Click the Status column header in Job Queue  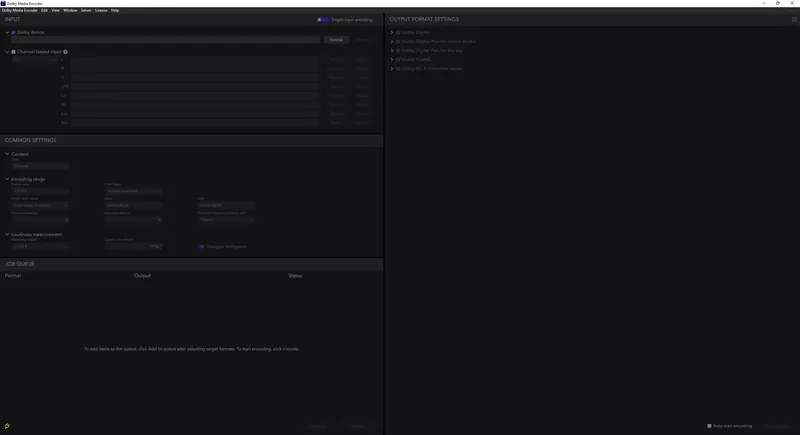coord(295,275)
